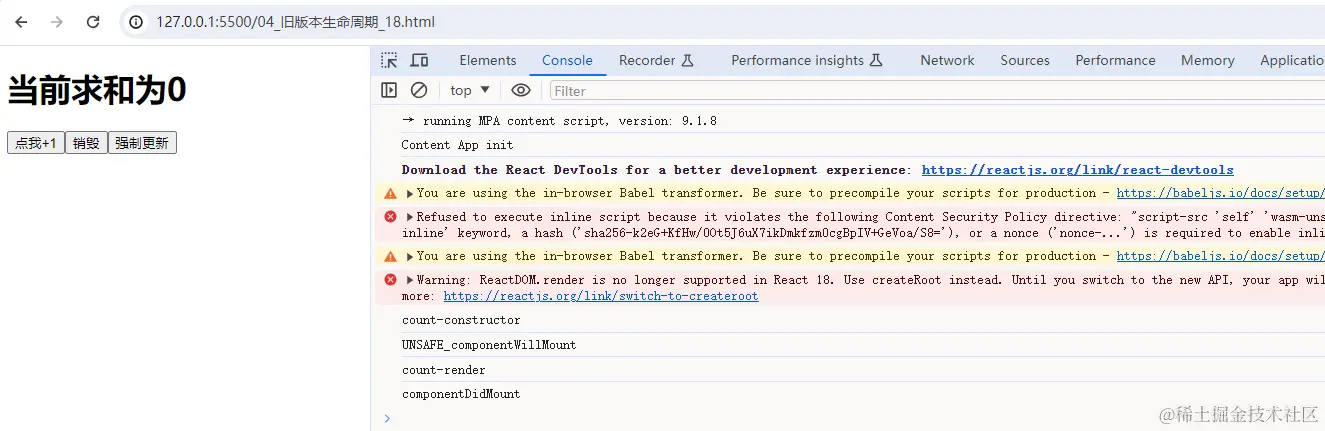Activate the inspect element picker icon
Screen dimensions: 1325x431
click(389, 60)
